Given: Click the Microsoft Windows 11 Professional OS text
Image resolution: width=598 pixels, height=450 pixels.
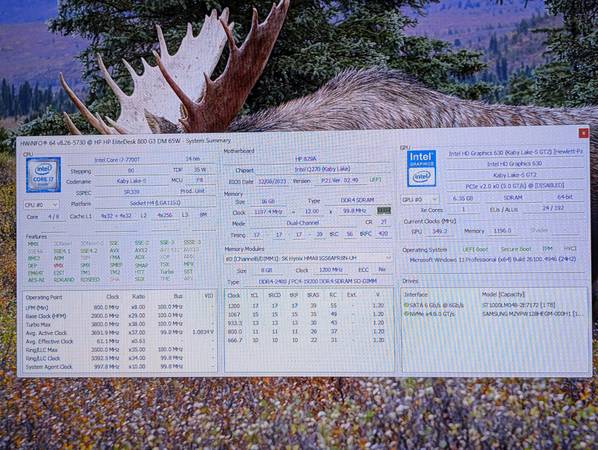Looking at the screenshot, I should pyautogui.click(x=492, y=260).
